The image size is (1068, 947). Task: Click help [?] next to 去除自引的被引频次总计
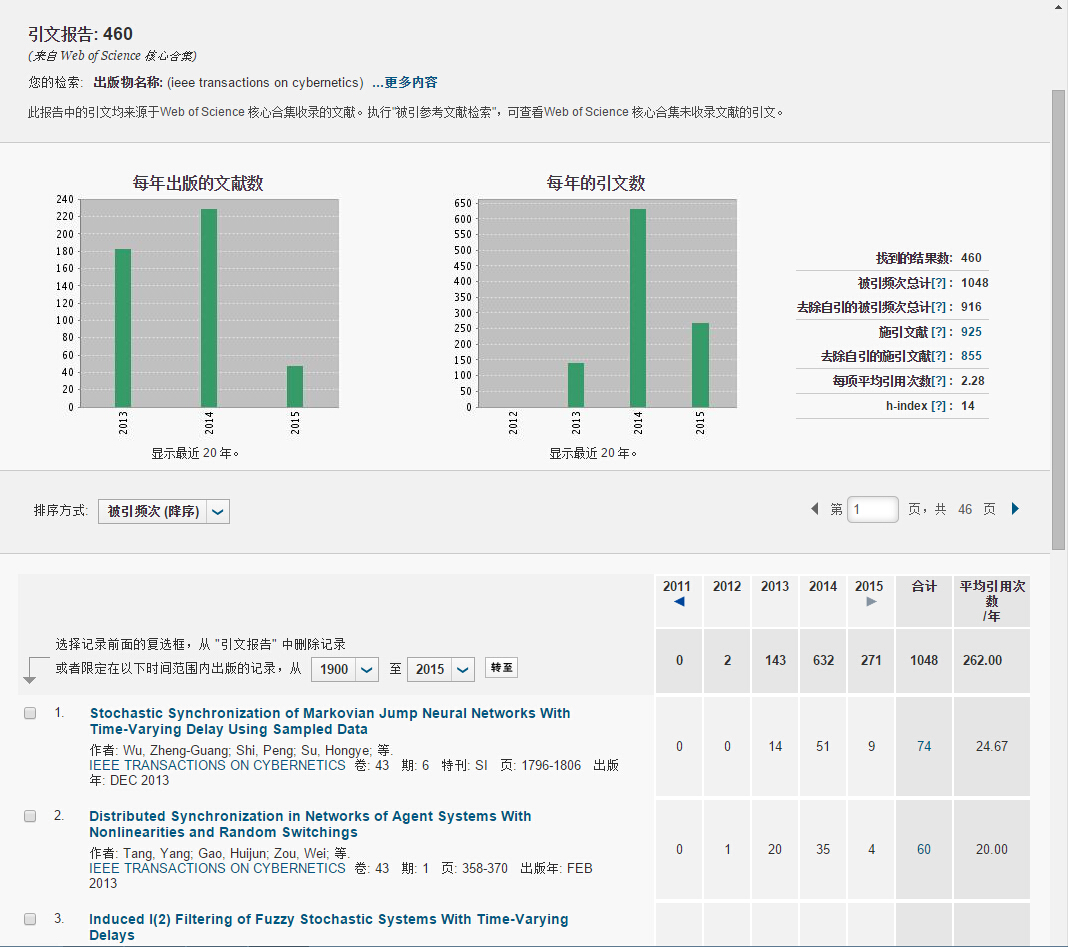coord(939,307)
